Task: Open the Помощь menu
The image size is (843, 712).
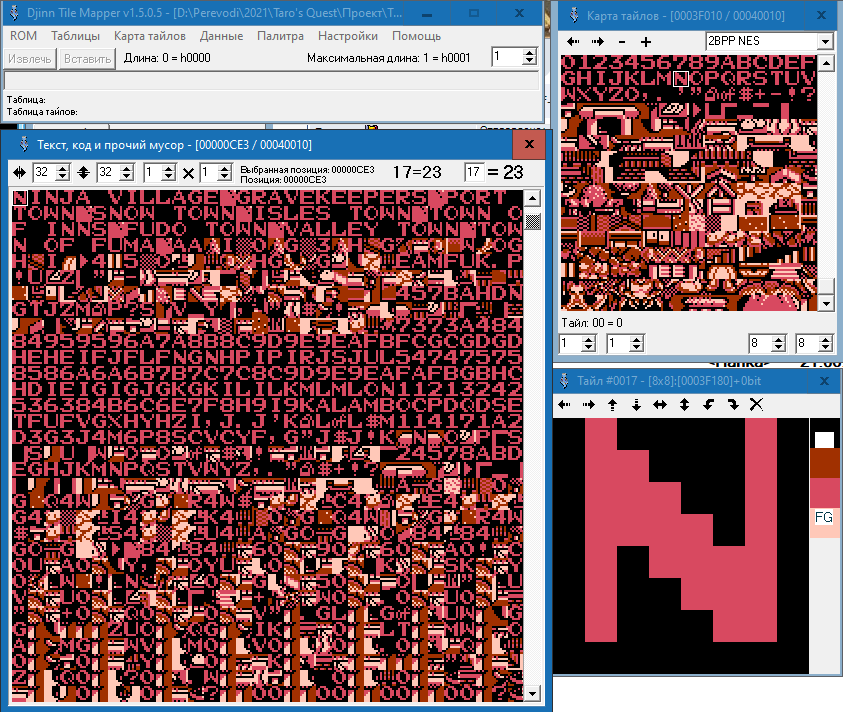Action: 416,36
